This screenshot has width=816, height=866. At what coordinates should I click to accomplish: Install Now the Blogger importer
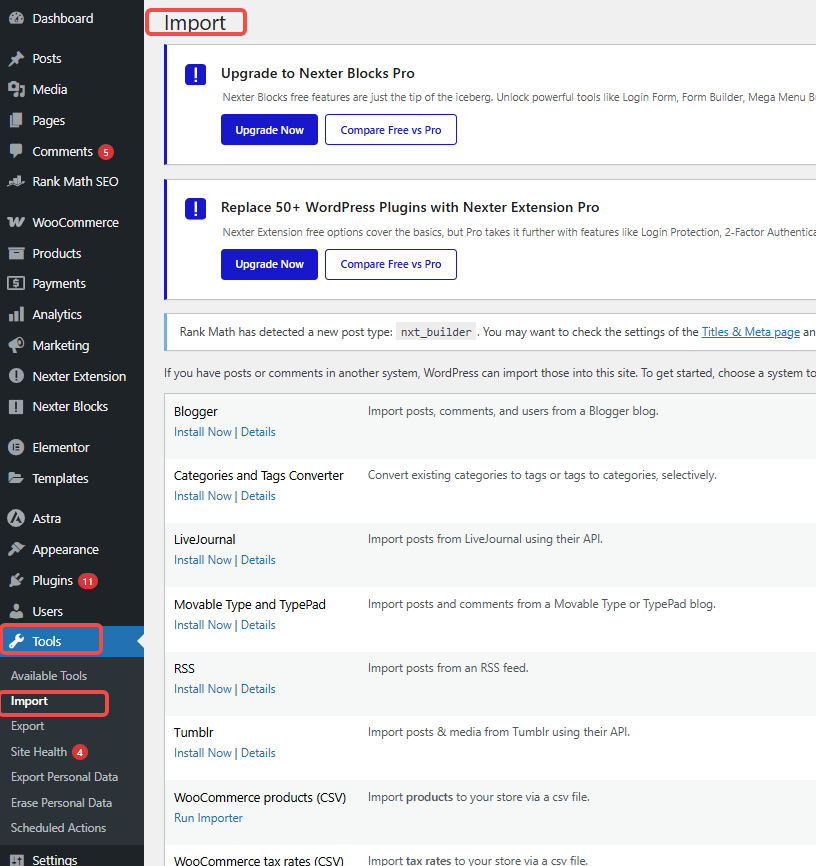click(x=203, y=431)
